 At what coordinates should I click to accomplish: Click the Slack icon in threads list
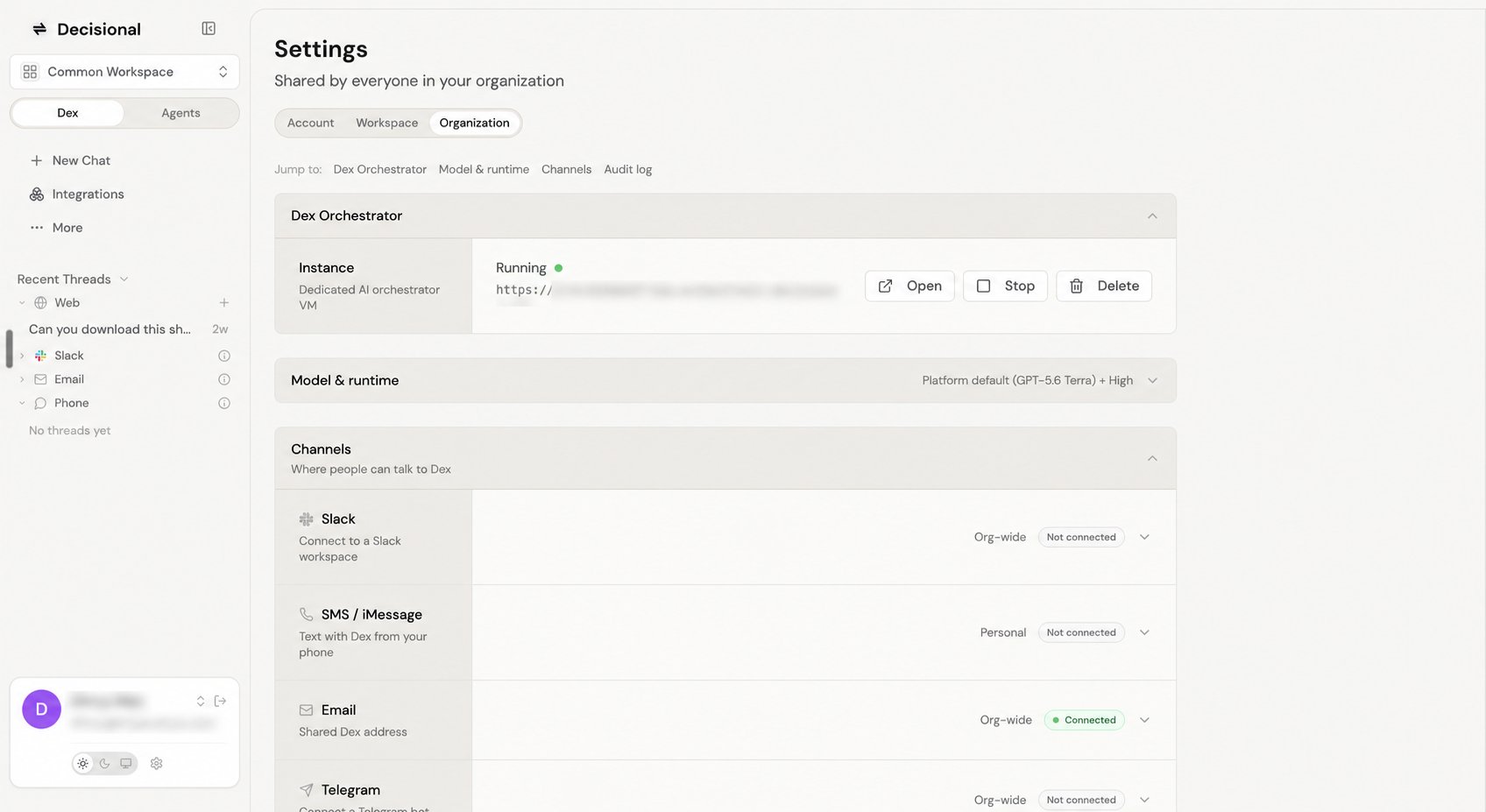40,356
